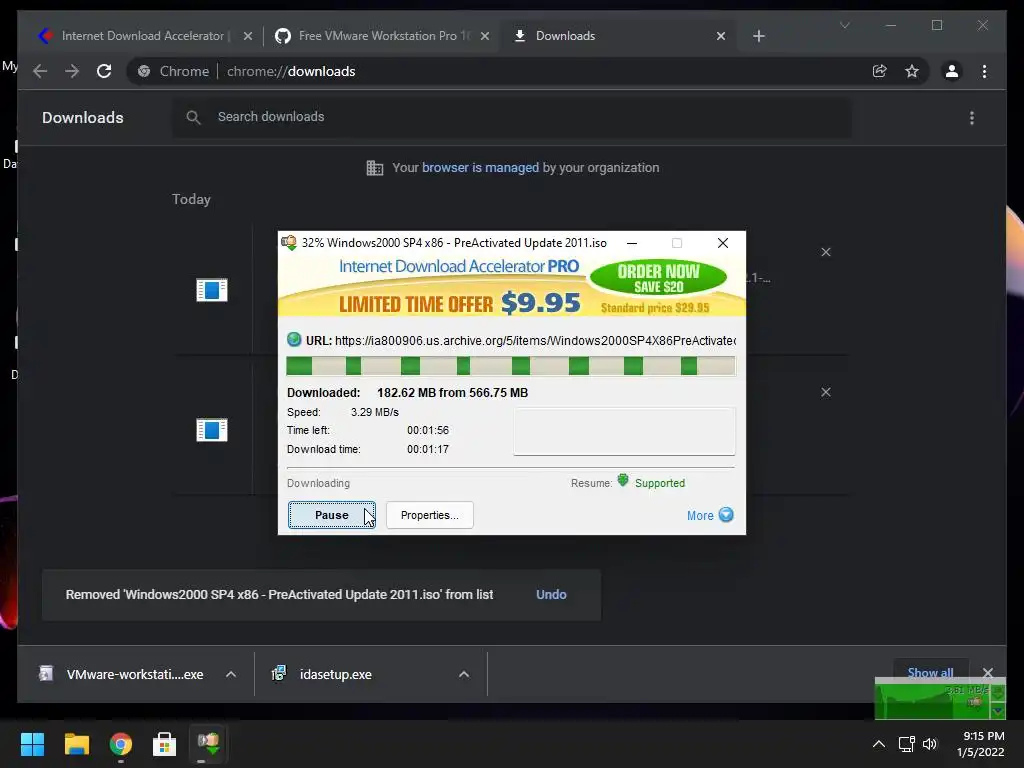Click the Chrome site info icon in address bar
The image size is (1024, 768).
point(144,71)
